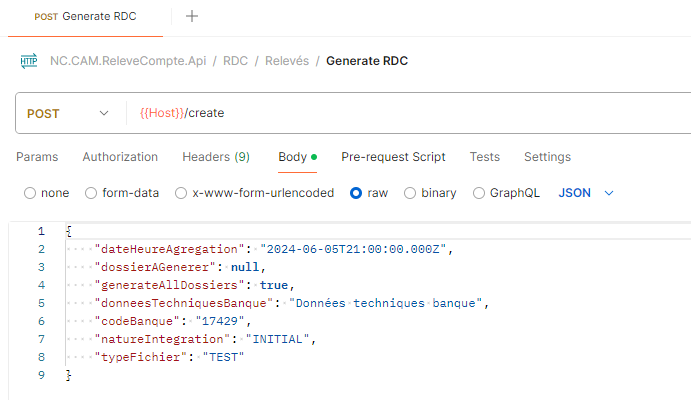Open a new request tab with plus icon
691x400 pixels.
point(192,16)
